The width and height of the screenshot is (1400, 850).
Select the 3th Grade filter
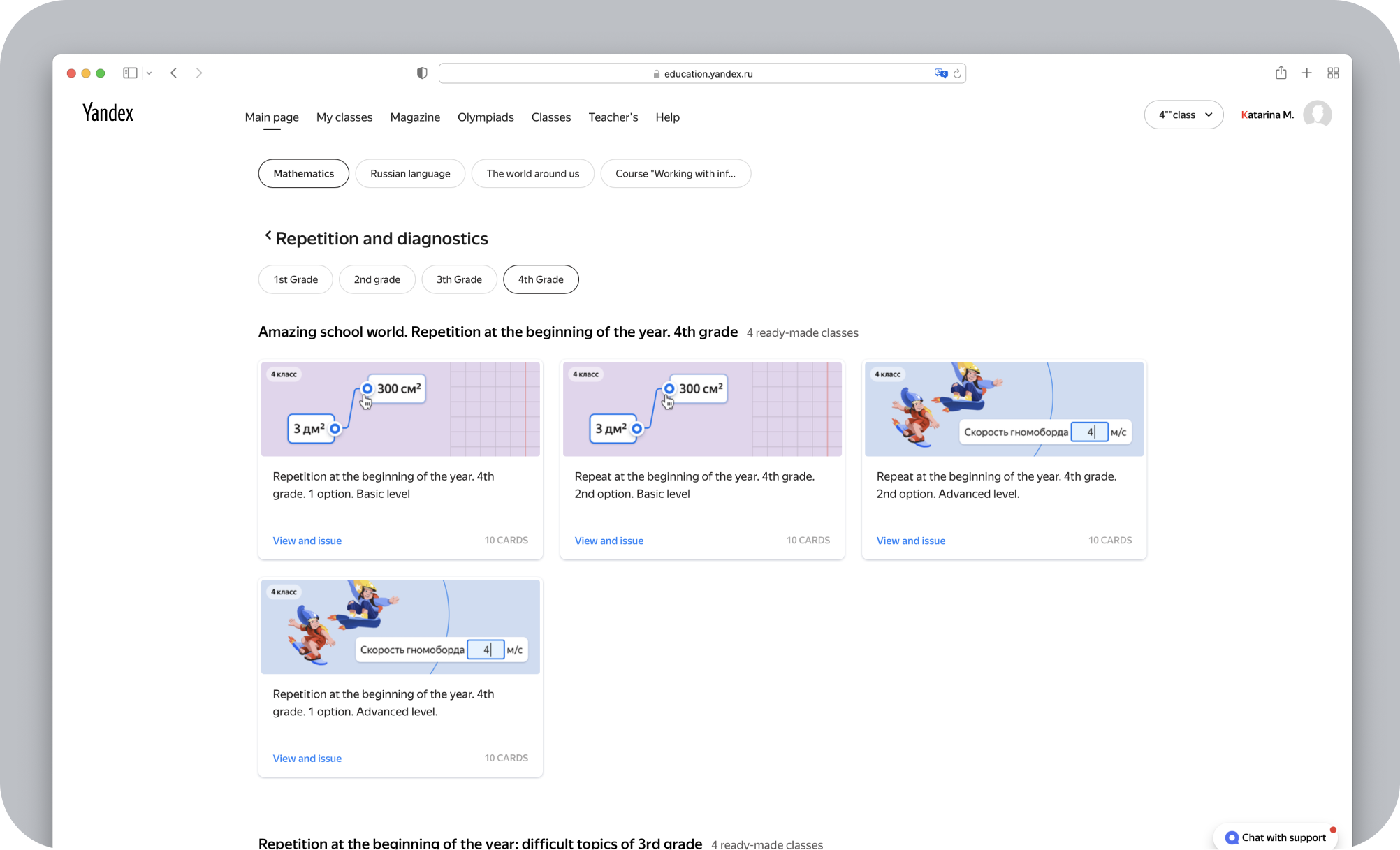(x=459, y=279)
